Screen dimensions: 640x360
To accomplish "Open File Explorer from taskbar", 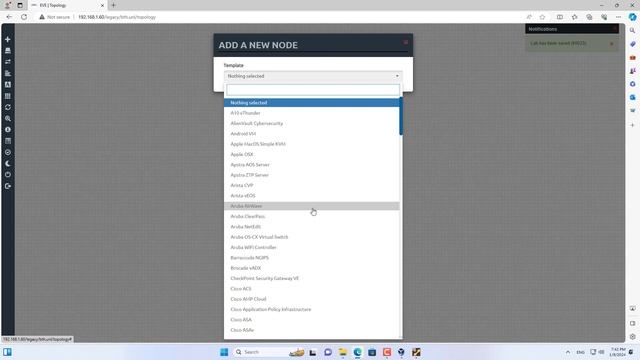I will (x=342, y=352).
